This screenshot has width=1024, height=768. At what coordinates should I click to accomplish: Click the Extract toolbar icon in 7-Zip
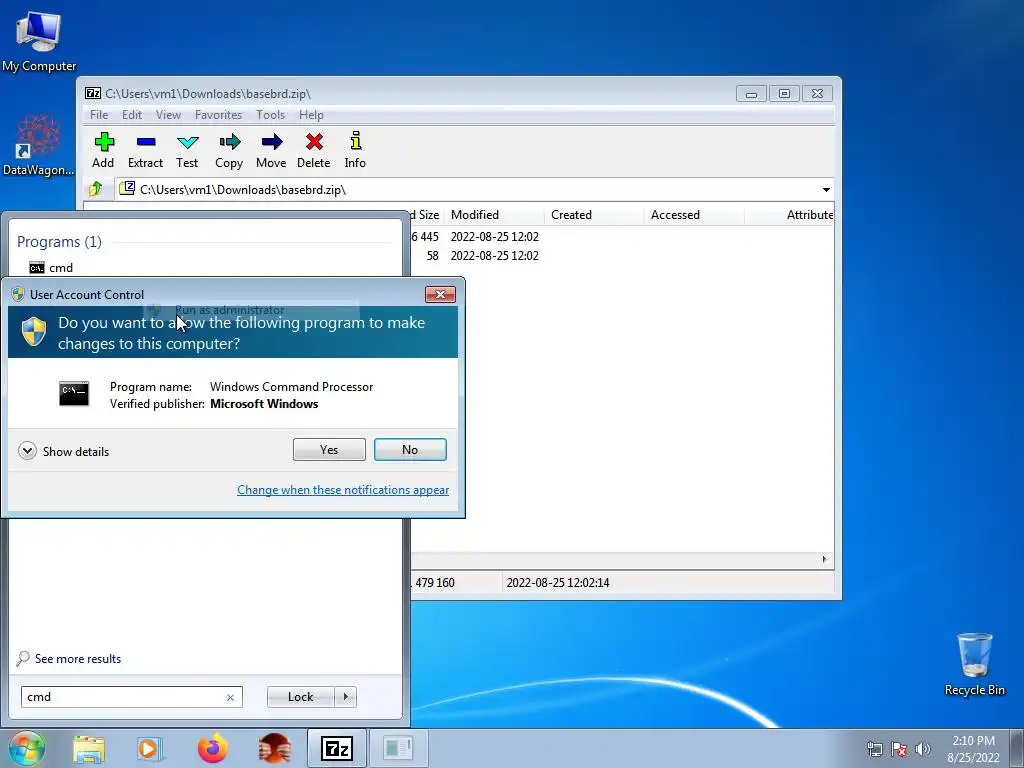[145, 150]
